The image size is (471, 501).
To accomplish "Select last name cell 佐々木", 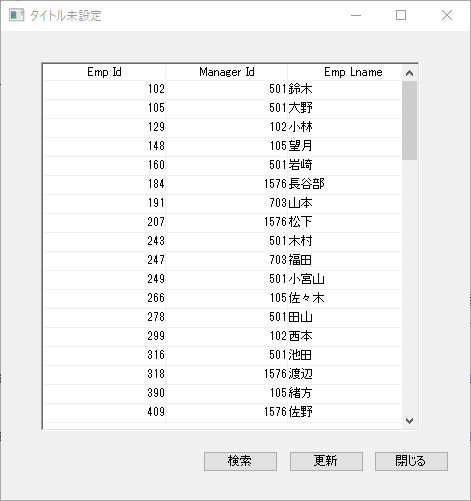I will click(x=345, y=298).
